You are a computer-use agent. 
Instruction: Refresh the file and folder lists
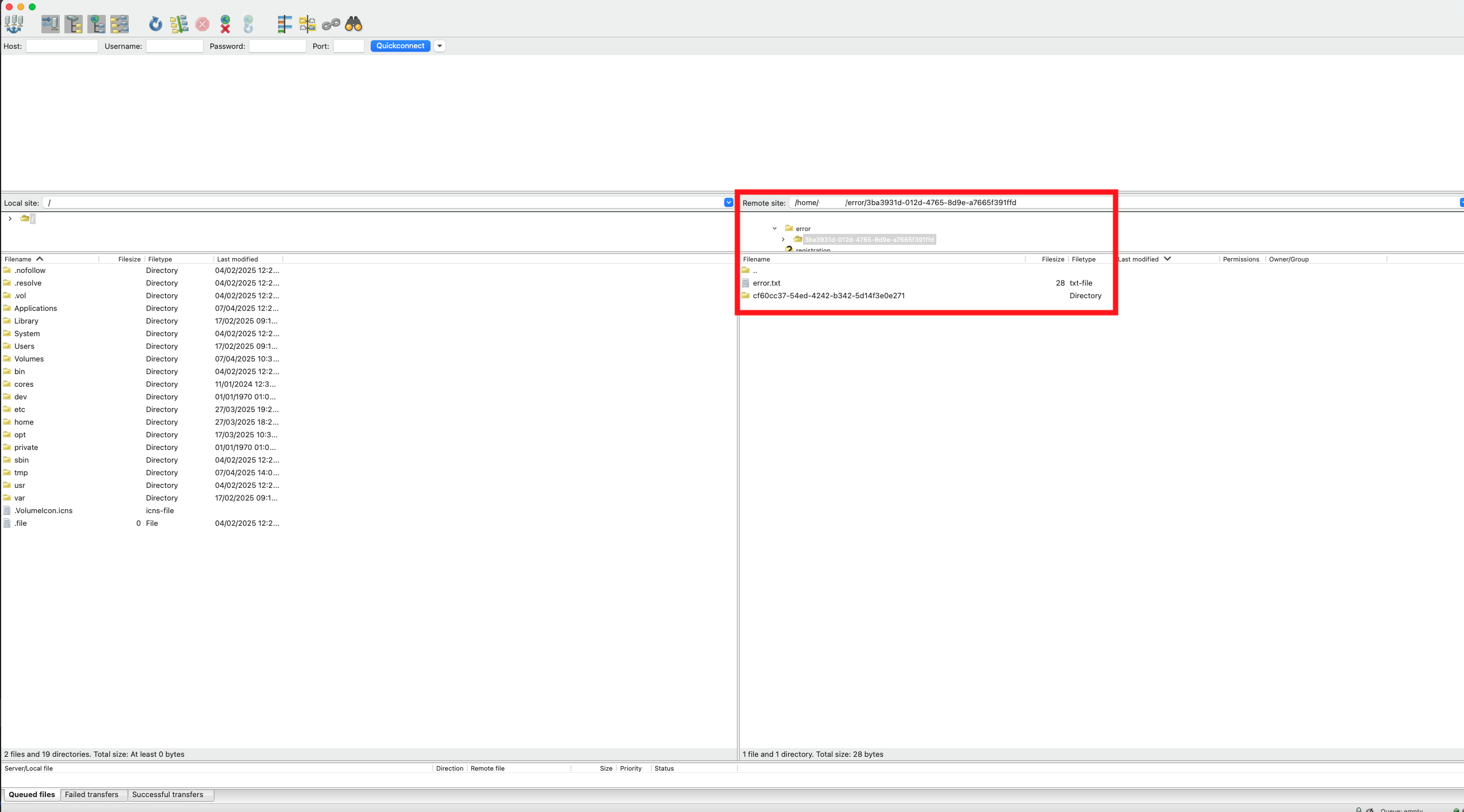(155, 24)
